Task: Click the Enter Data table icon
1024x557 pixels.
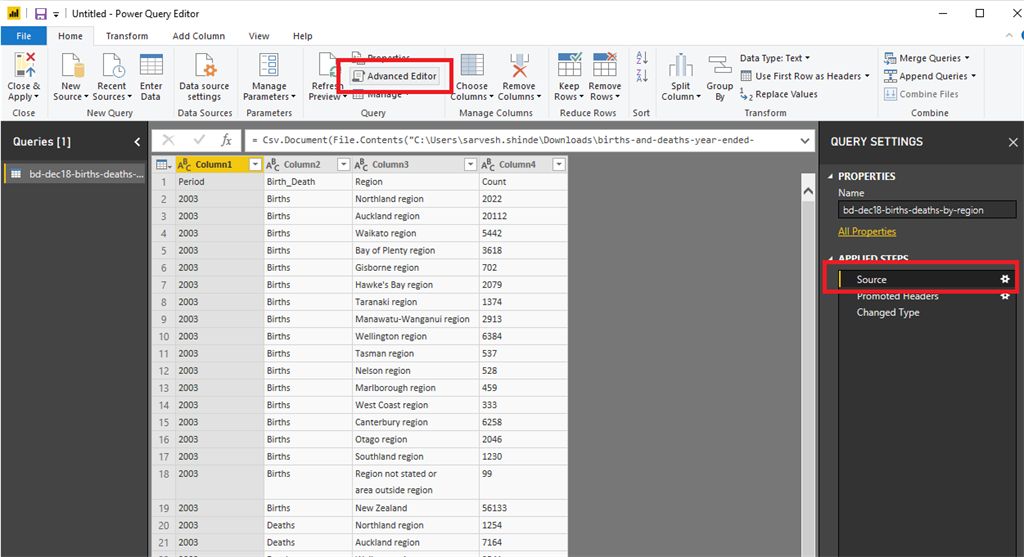Action: coord(151,66)
